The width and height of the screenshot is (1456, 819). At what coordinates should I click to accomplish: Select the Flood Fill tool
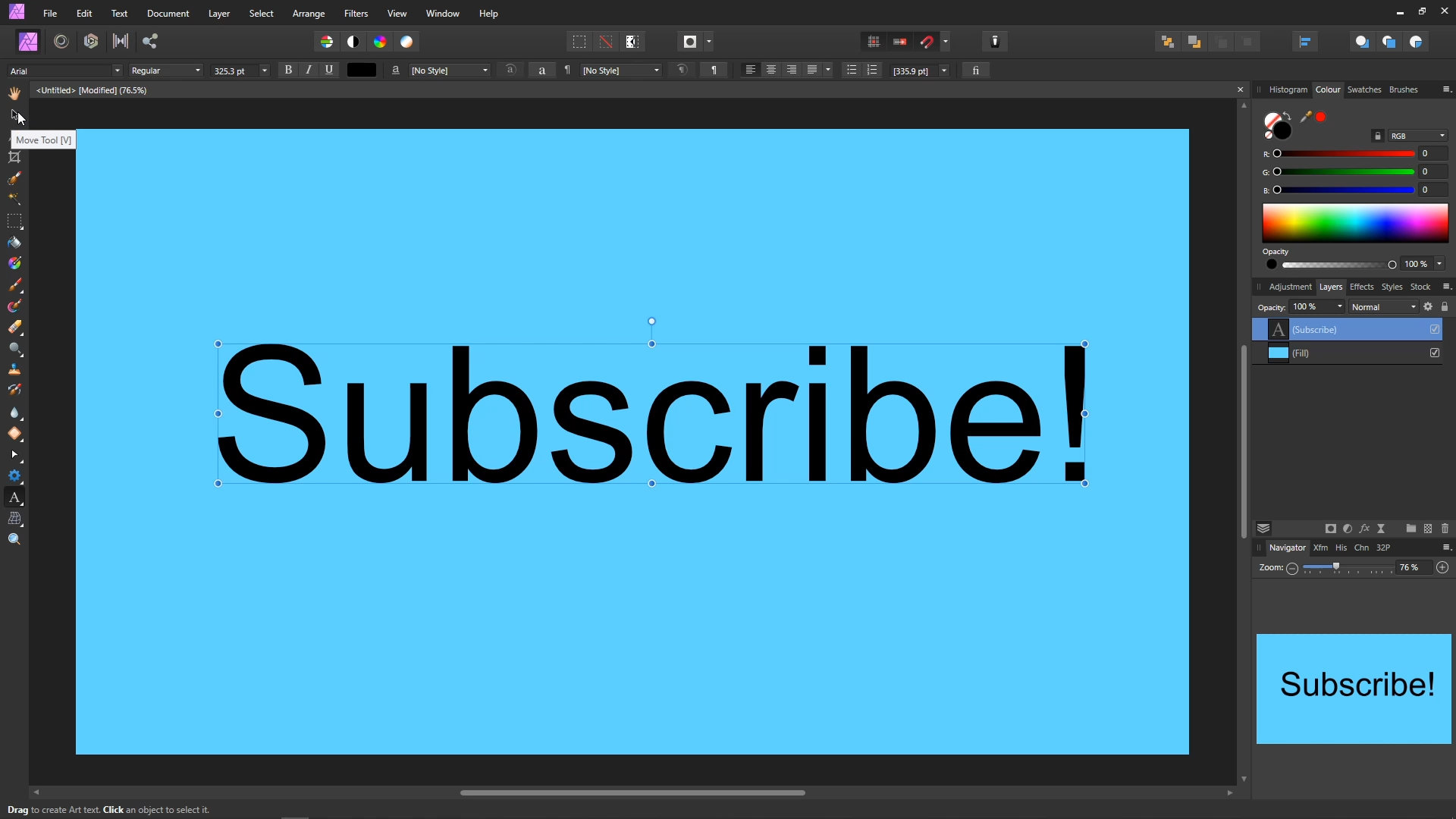pyautogui.click(x=14, y=243)
